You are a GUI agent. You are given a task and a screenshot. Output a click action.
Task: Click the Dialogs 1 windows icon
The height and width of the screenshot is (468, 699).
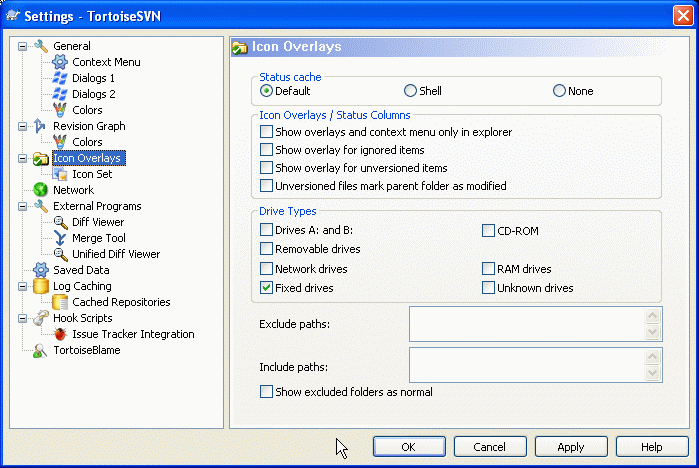[60, 78]
